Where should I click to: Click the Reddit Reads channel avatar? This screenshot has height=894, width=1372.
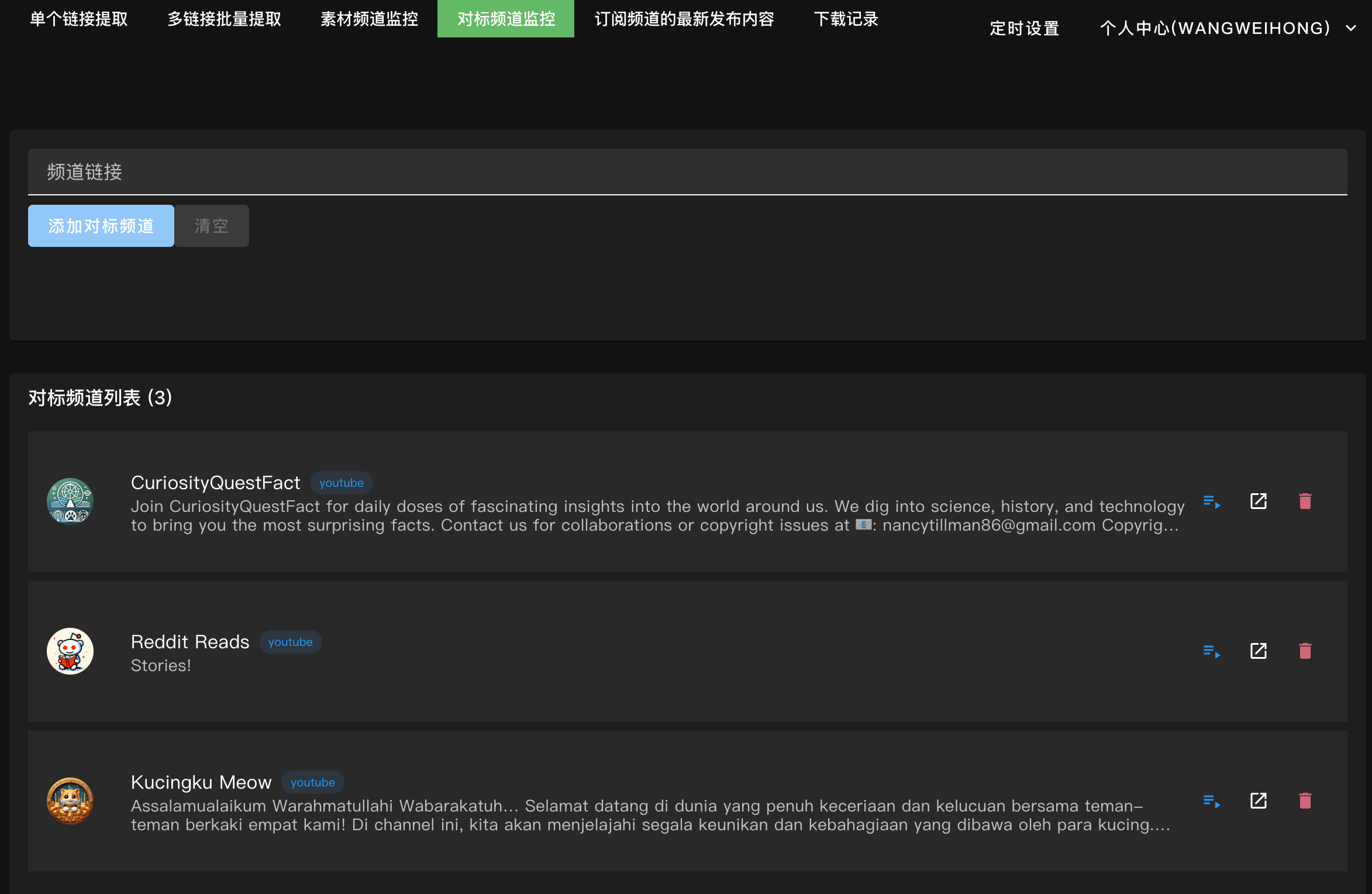click(x=70, y=651)
